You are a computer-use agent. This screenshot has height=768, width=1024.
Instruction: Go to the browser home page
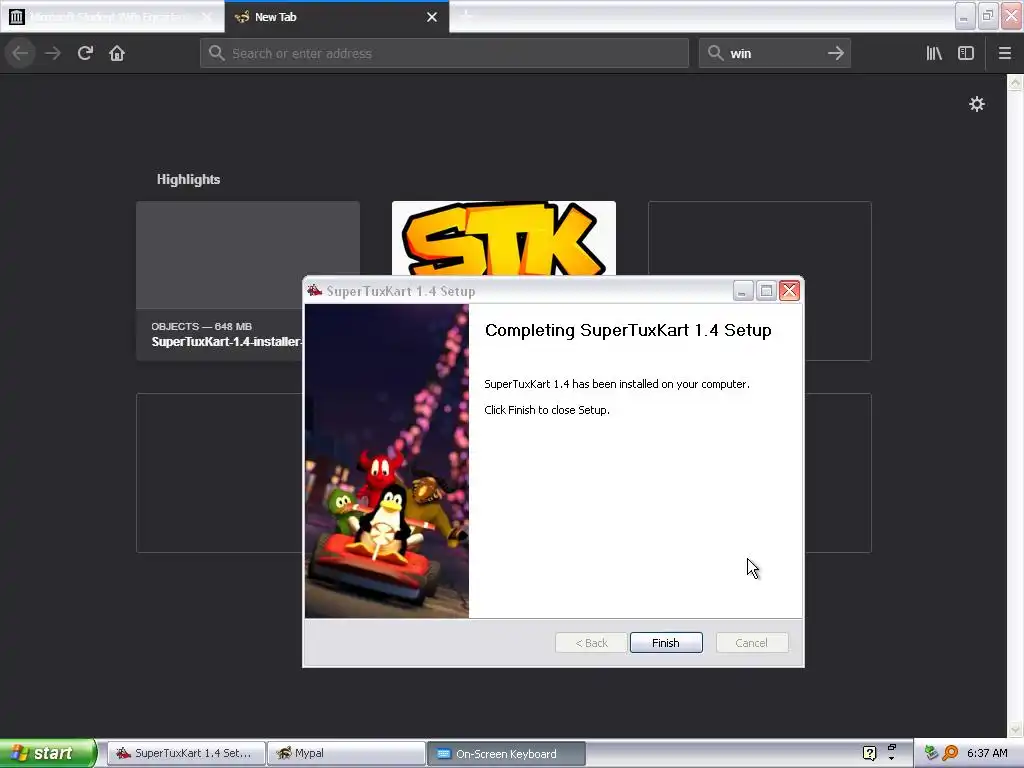pos(117,54)
